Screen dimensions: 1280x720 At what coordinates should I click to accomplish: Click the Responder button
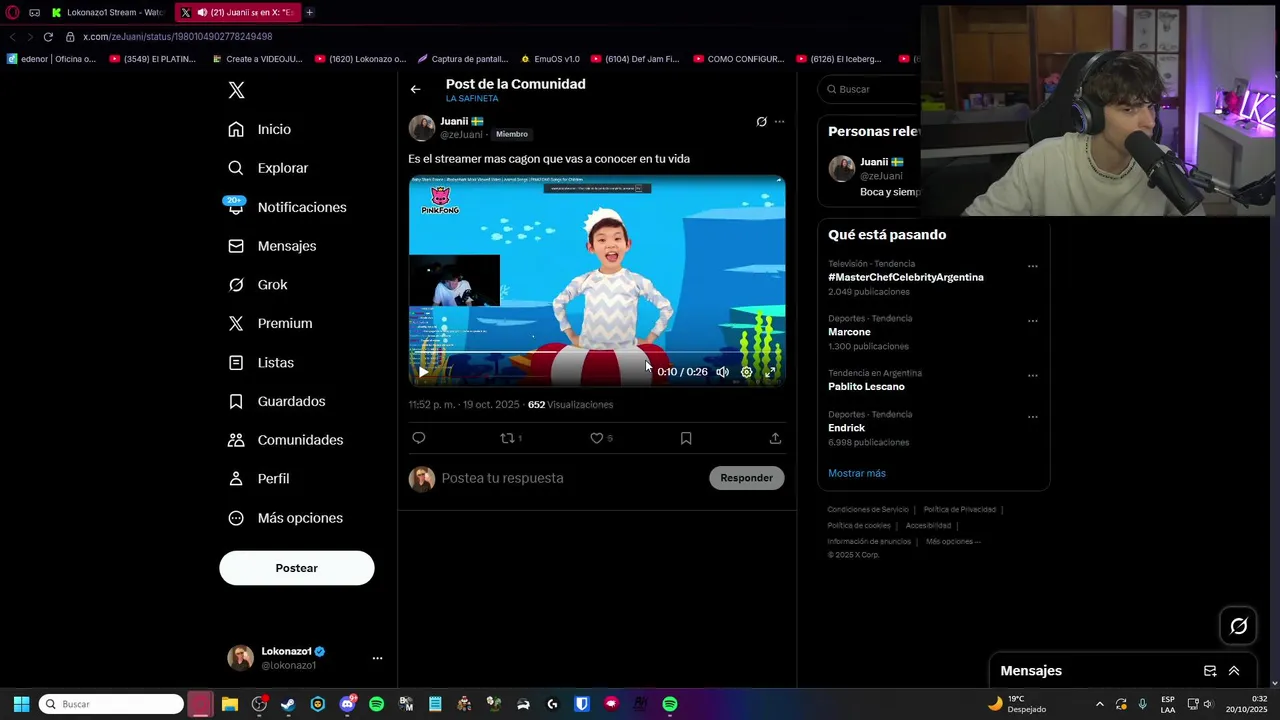[x=747, y=478]
